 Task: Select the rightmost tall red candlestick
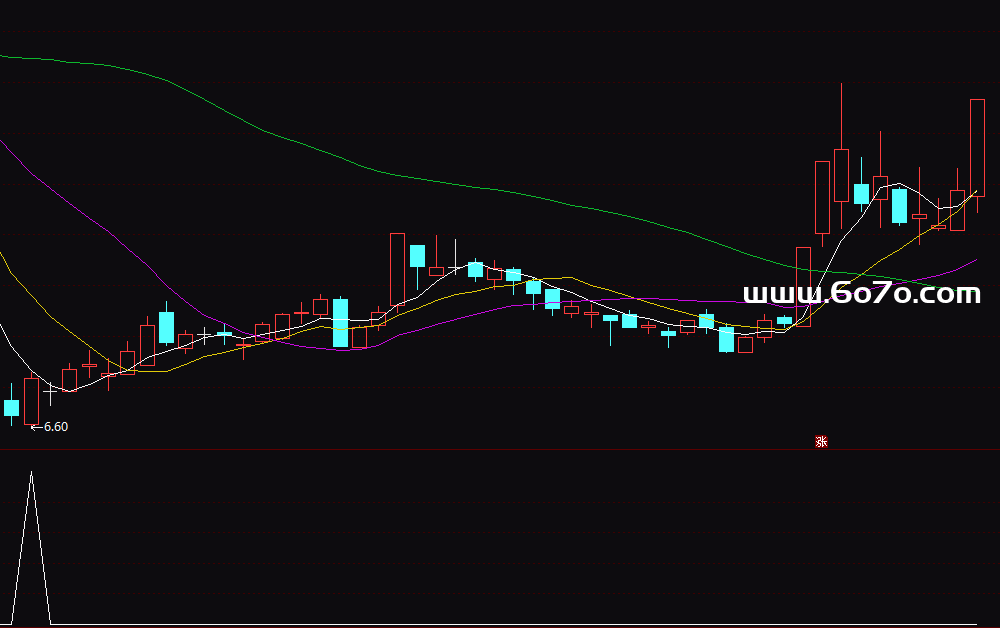click(x=977, y=148)
